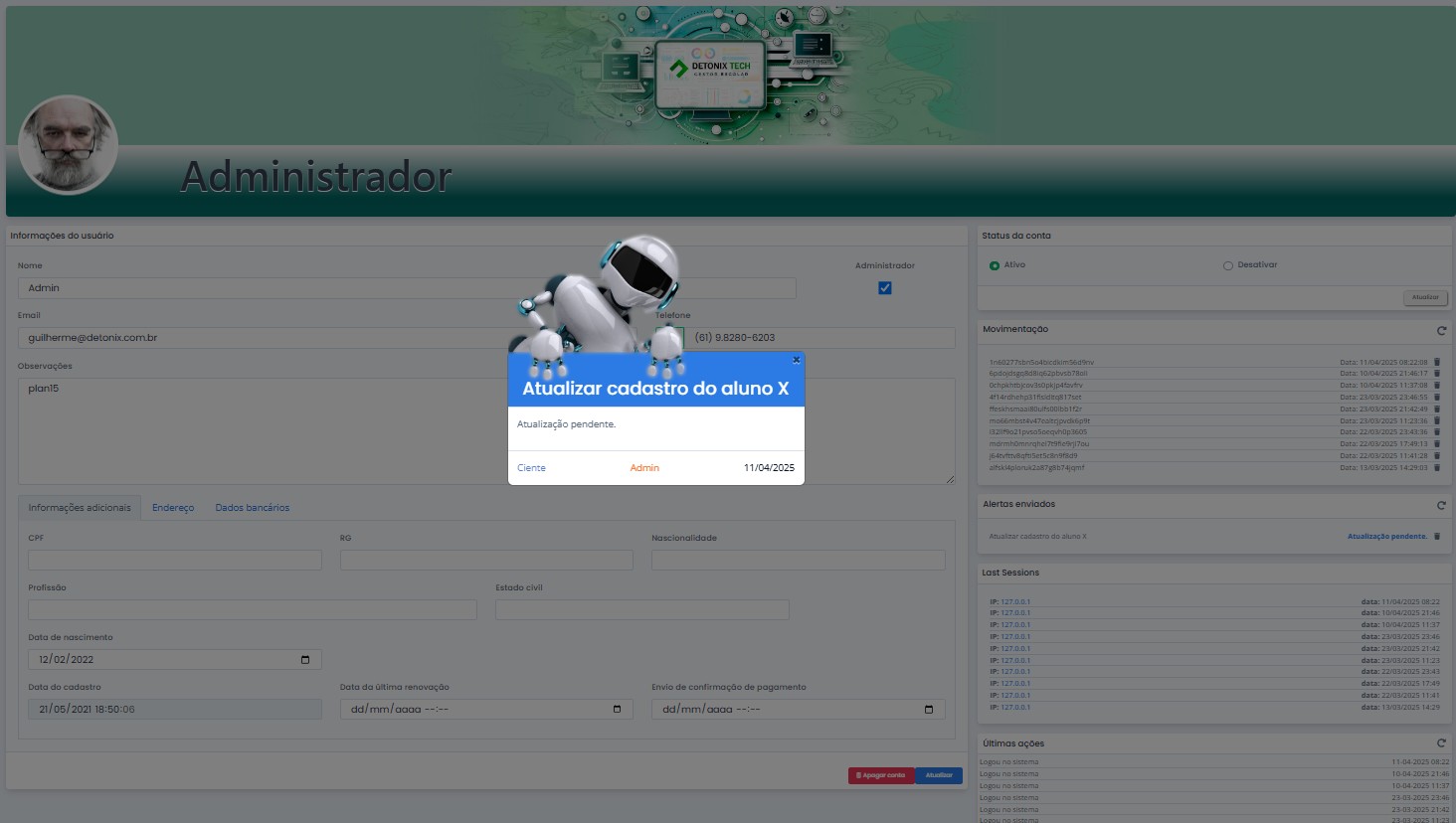This screenshot has height=823, width=1456.
Task: Delete the movement dated 22/03/2025 17:49:13
Action: coord(1437,444)
